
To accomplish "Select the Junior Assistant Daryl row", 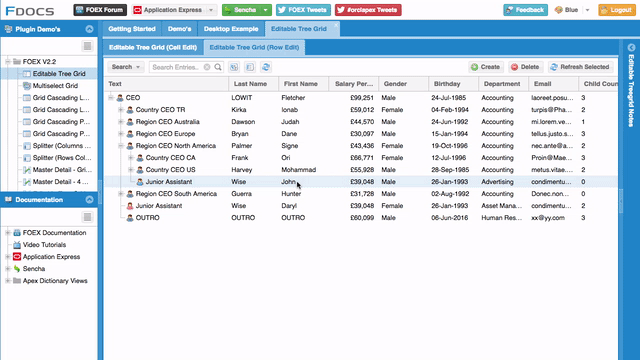I will pyautogui.click(x=361, y=206).
